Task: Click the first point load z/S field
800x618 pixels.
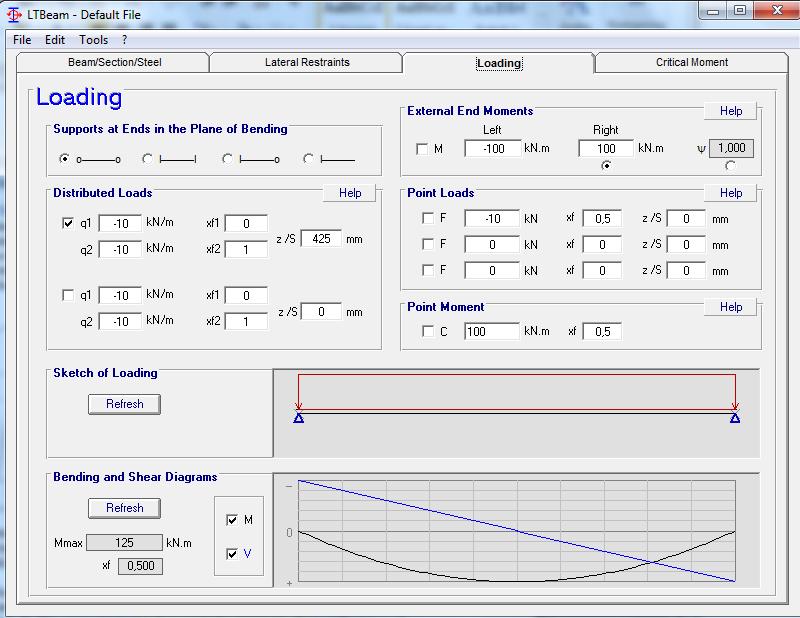Action: (x=686, y=219)
